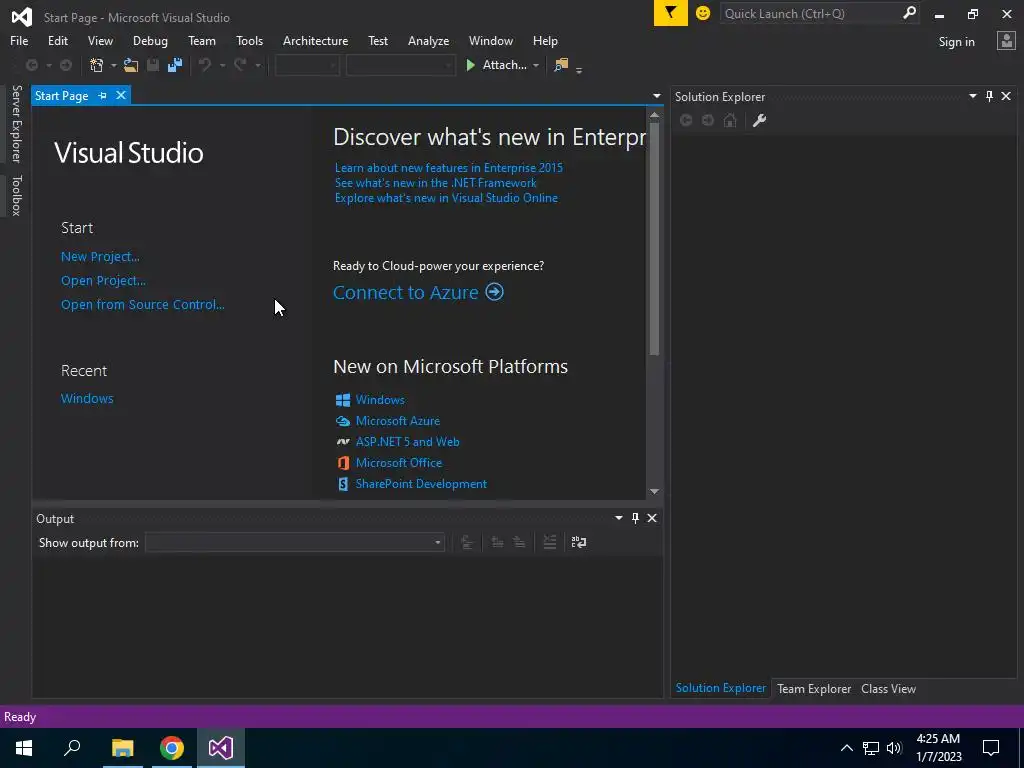Click Sign in at top right

click(956, 42)
